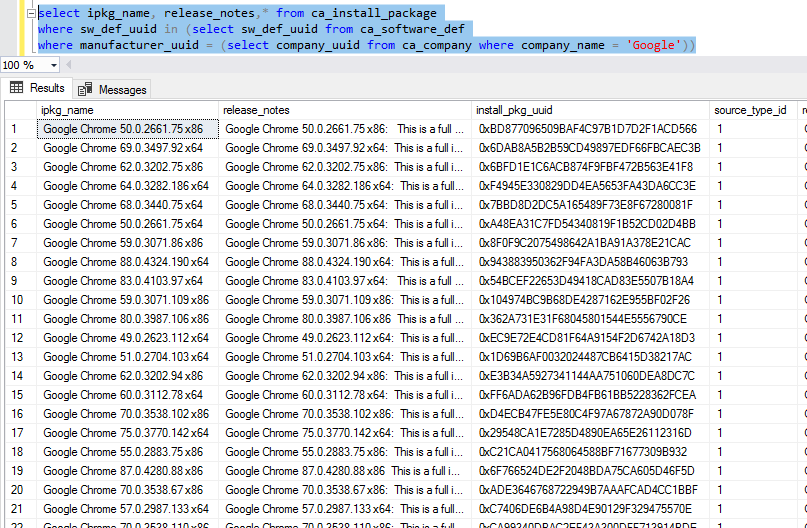The image size is (807, 528).
Task: Click ca_software_def in the query text
Action: tap(412, 29)
